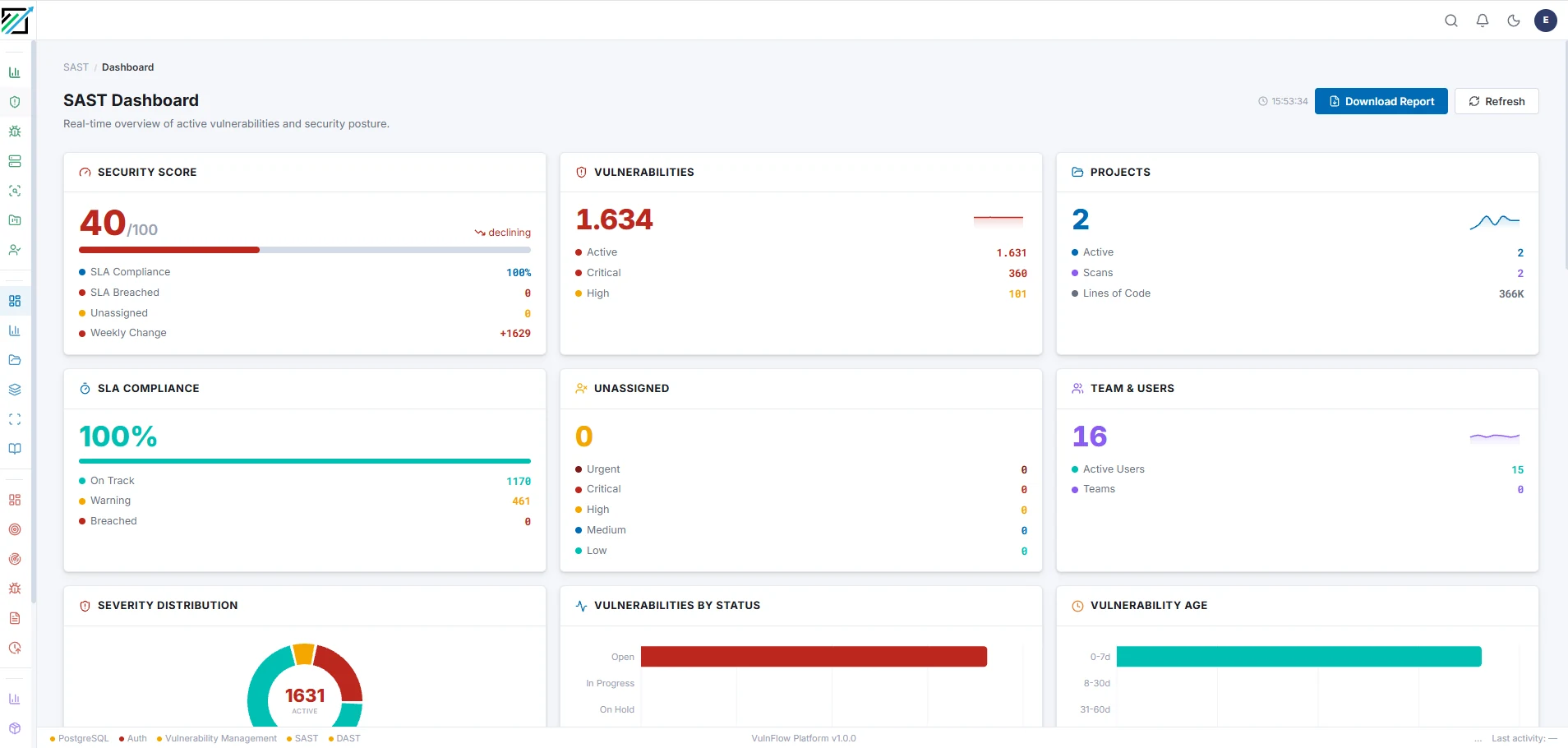The height and width of the screenshot is (748, 1568).
Task: Open the green user-check sidebar icon
Action: tap(15, 250)
